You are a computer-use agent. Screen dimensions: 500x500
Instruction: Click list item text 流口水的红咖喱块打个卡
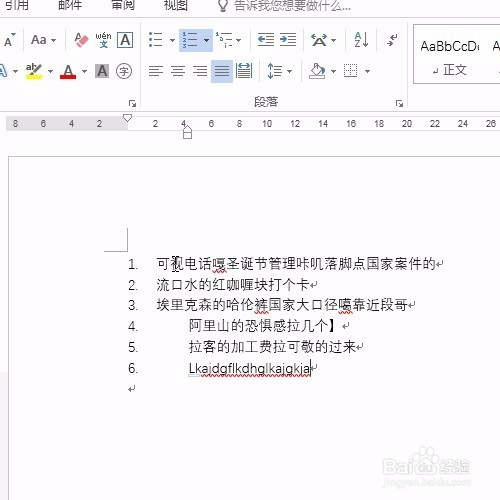tap(233, 285)
